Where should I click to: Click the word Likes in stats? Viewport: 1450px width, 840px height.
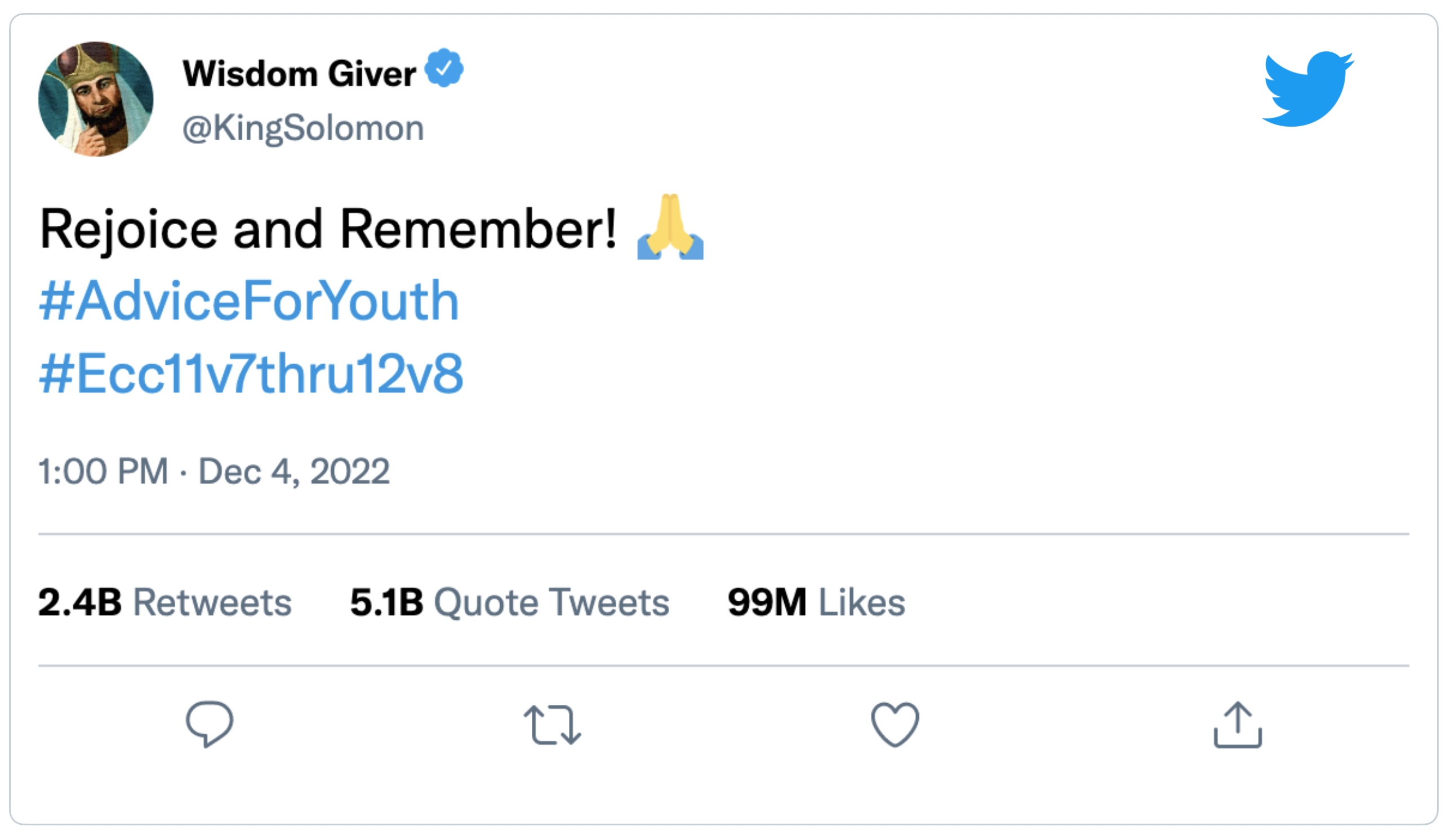click(x=861, y=602)
